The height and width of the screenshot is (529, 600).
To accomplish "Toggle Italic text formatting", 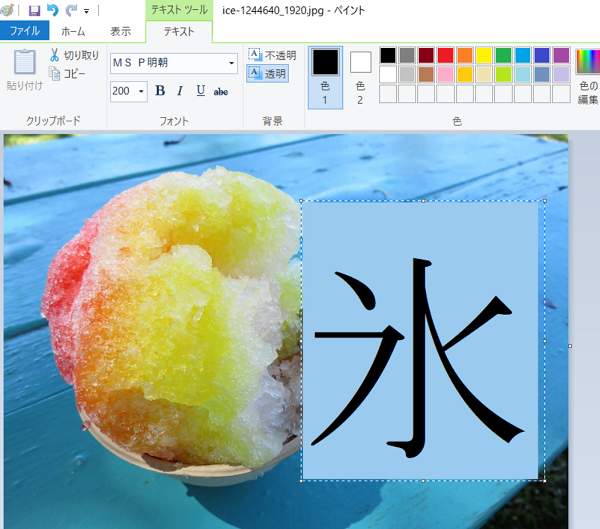I will click(x=180, y=91).
